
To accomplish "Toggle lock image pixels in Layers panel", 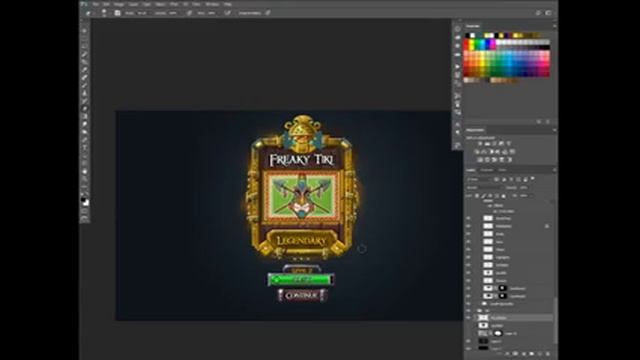I will pyautogui.click(x=484, y=196).
